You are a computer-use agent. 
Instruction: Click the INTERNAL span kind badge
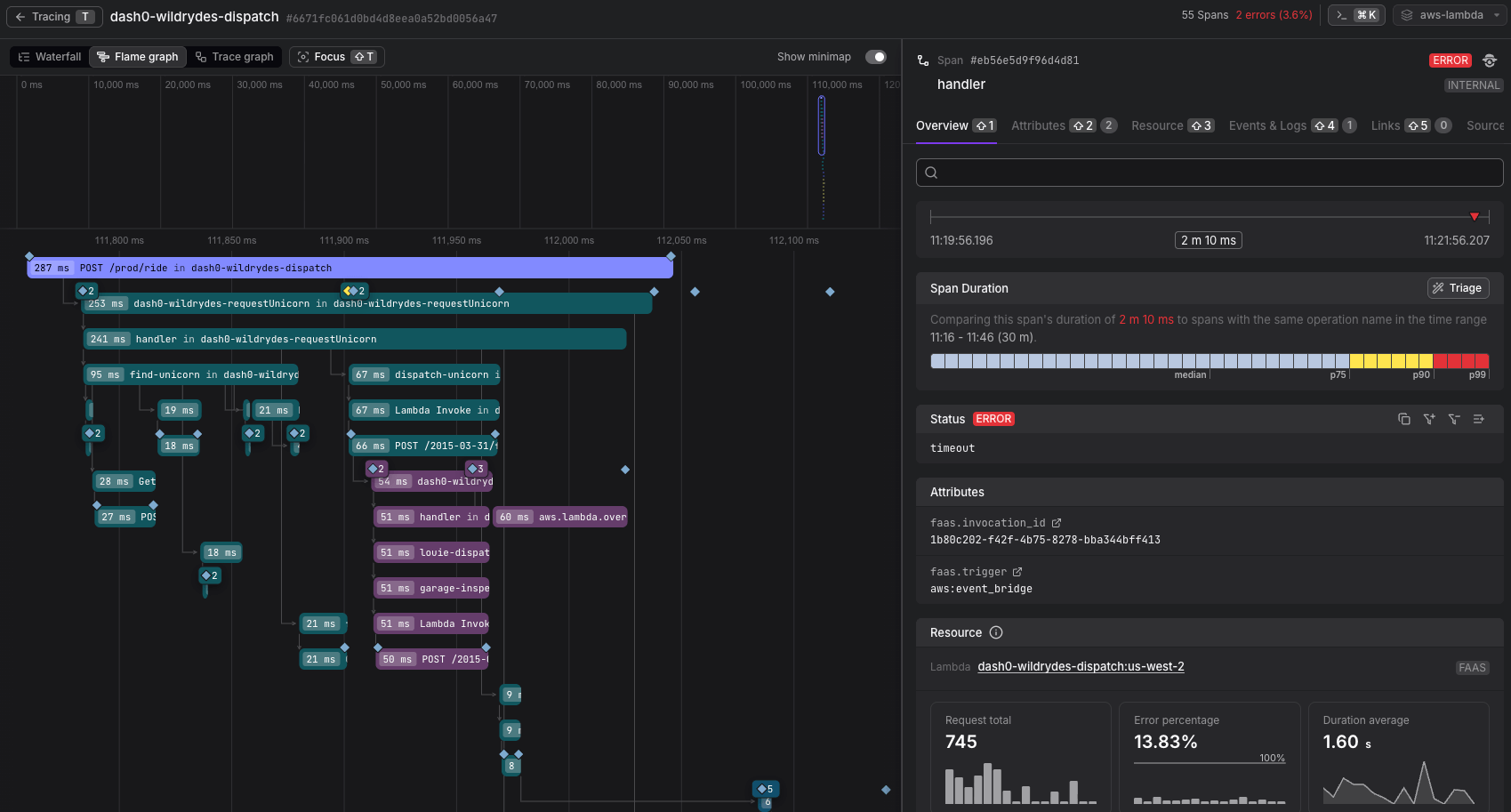(x=1474, y=85)
